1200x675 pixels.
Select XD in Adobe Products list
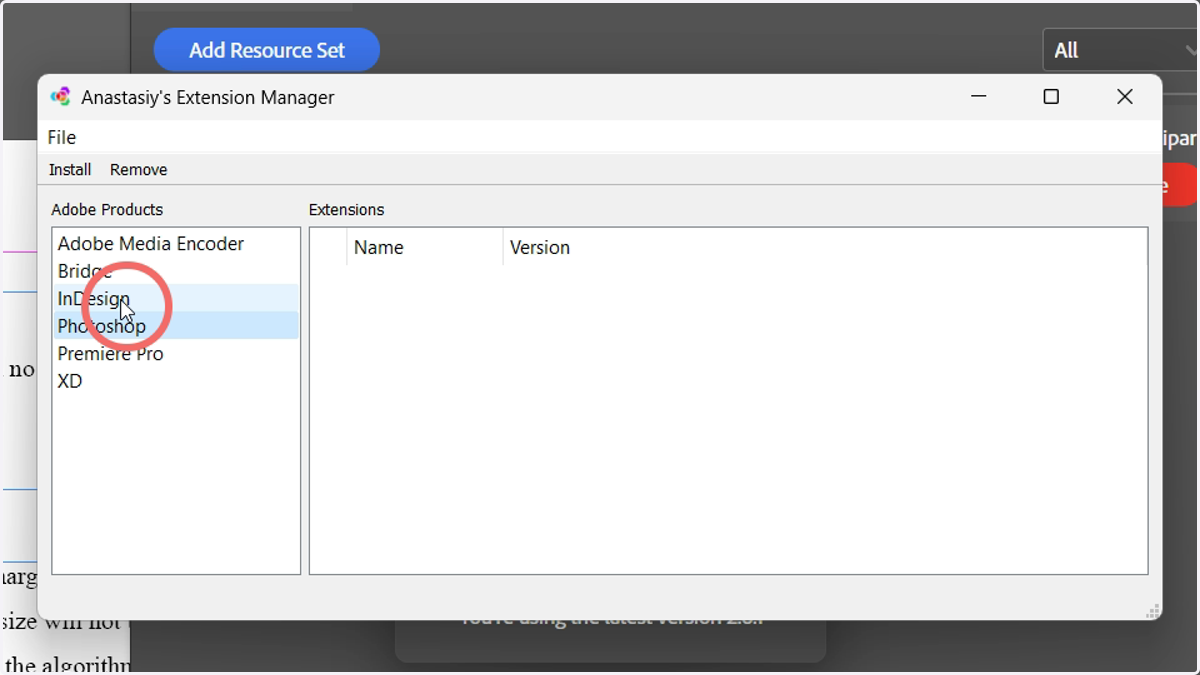(x=176, y=381)
